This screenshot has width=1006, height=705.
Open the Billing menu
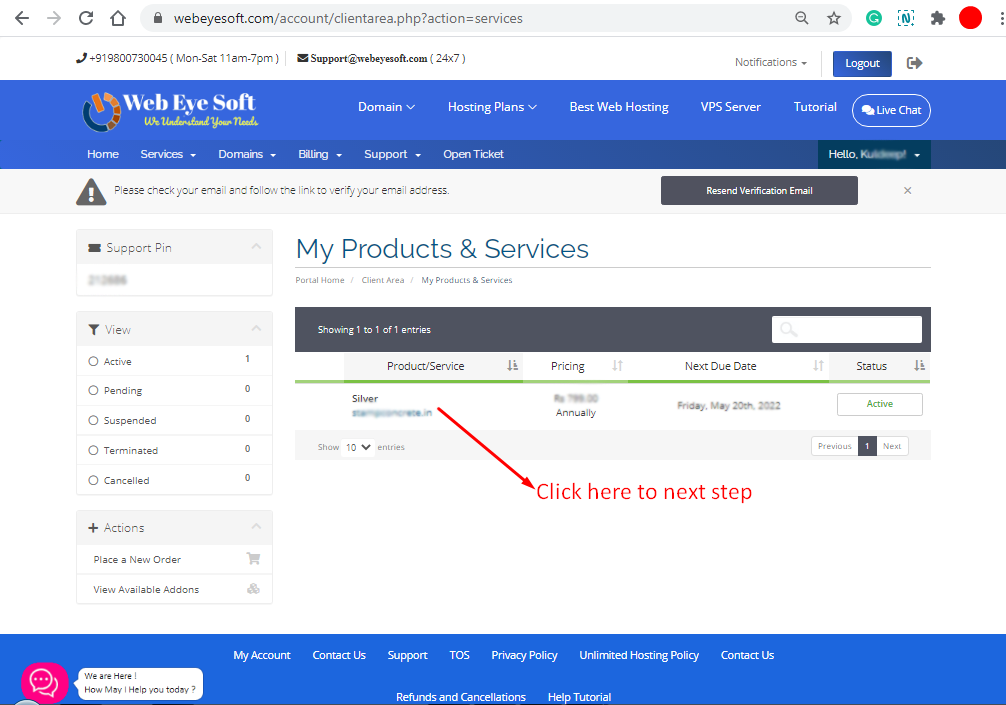[x=319, y=154]
